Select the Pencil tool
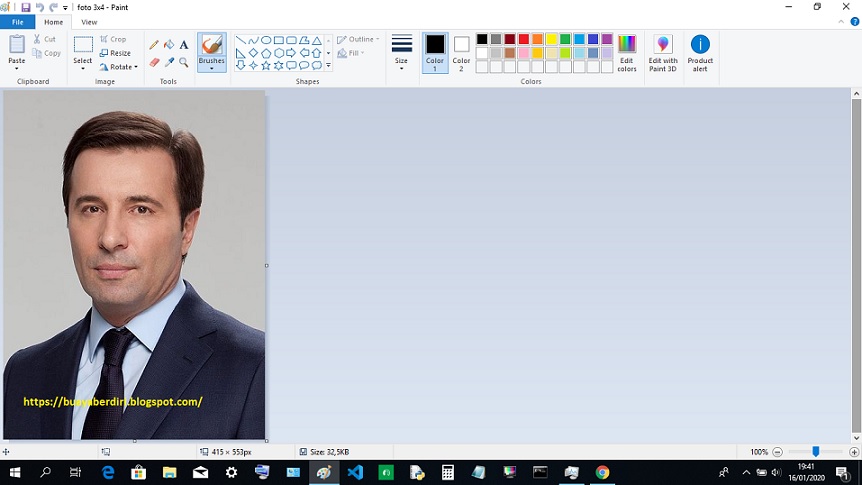The height and width of the screenshot is (485, 862). (154, 45)
